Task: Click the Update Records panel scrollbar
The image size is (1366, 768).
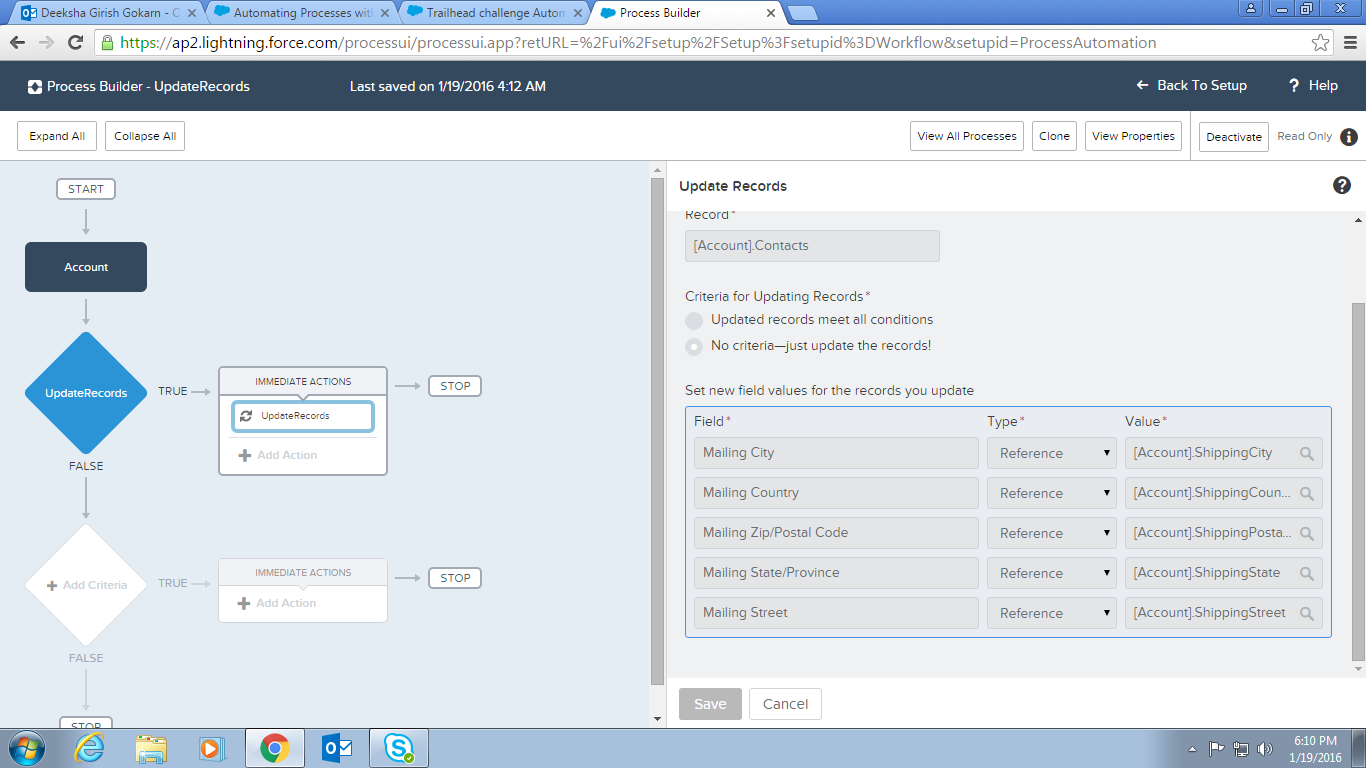Action: pos(1358,480)
